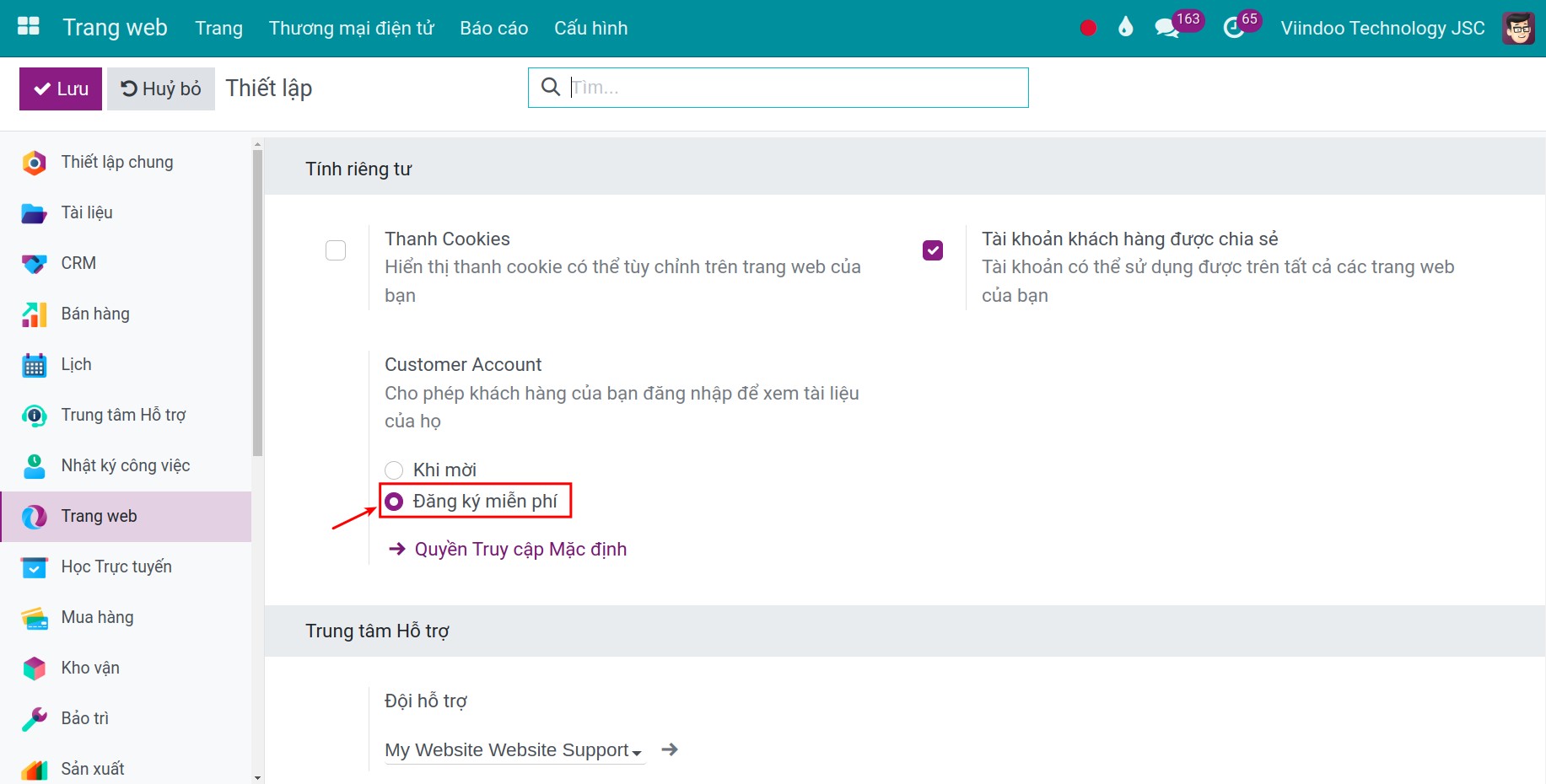
Task: Open the Cấu hình menu
Action: point(591,28)
